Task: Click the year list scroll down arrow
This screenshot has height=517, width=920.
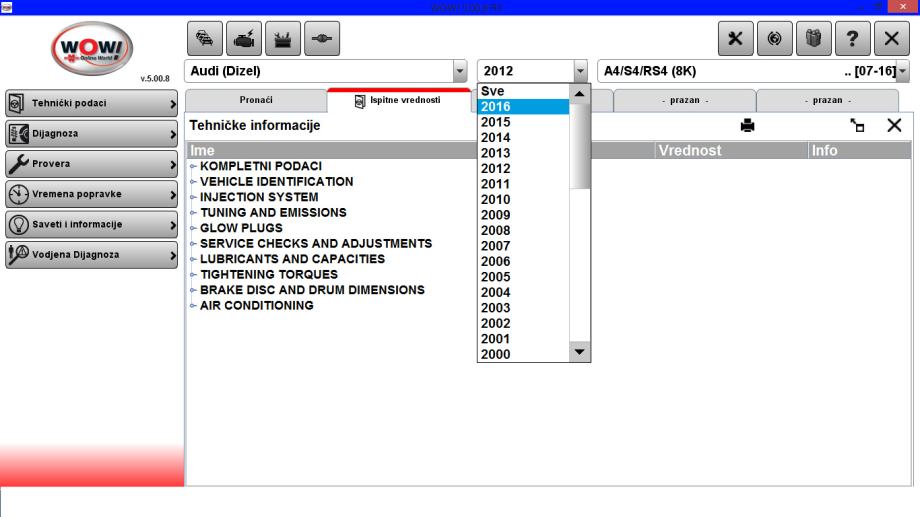Action: pos(580,352)
